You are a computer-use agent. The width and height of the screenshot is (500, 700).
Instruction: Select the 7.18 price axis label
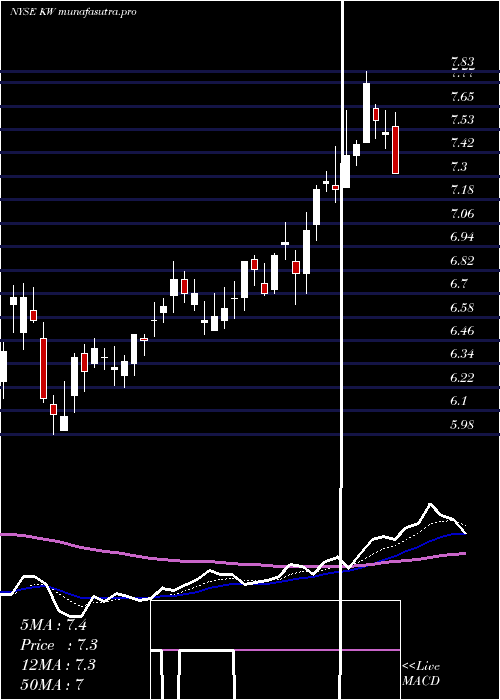pyautogui.click(x=462, y=190)
